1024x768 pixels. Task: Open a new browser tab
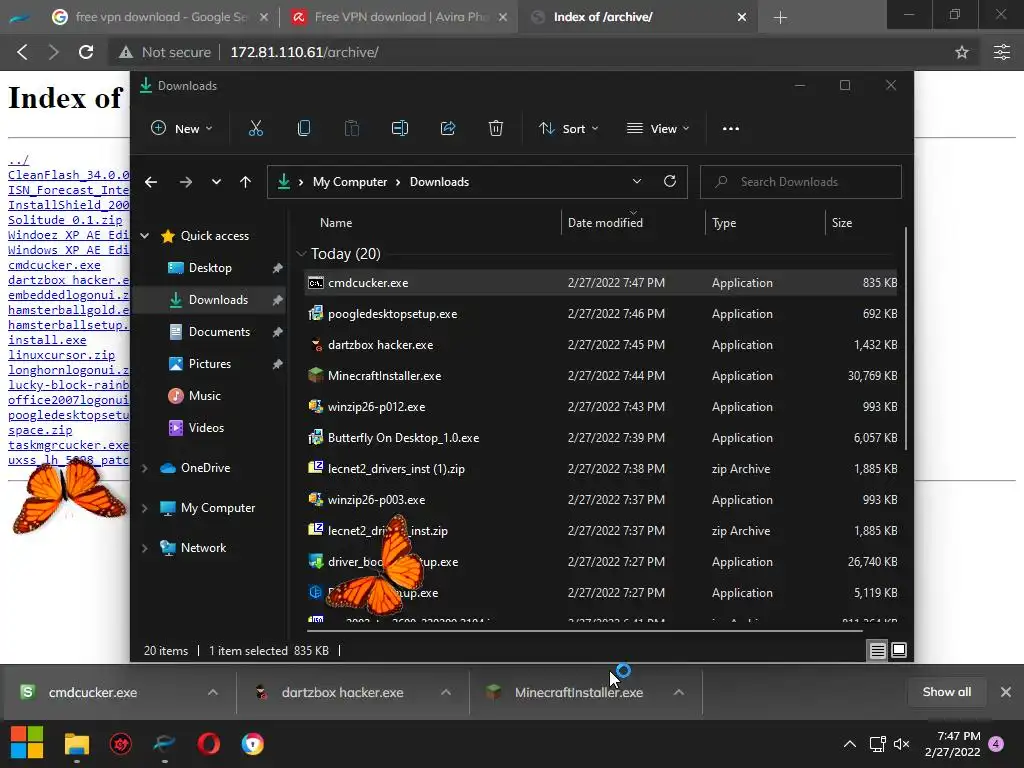tap(780, 18)
